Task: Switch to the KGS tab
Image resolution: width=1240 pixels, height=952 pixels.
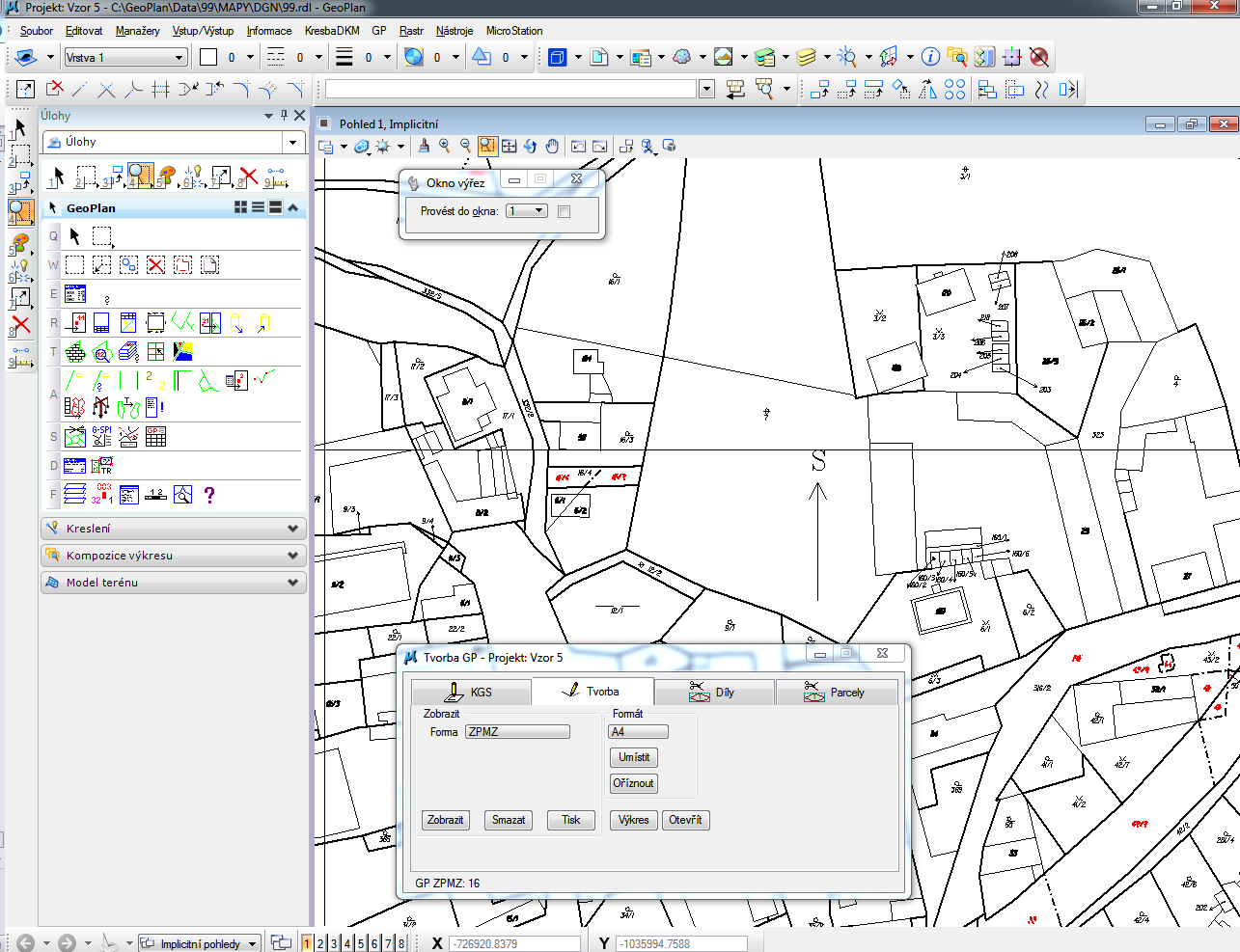Action: (x=471, y=692)
